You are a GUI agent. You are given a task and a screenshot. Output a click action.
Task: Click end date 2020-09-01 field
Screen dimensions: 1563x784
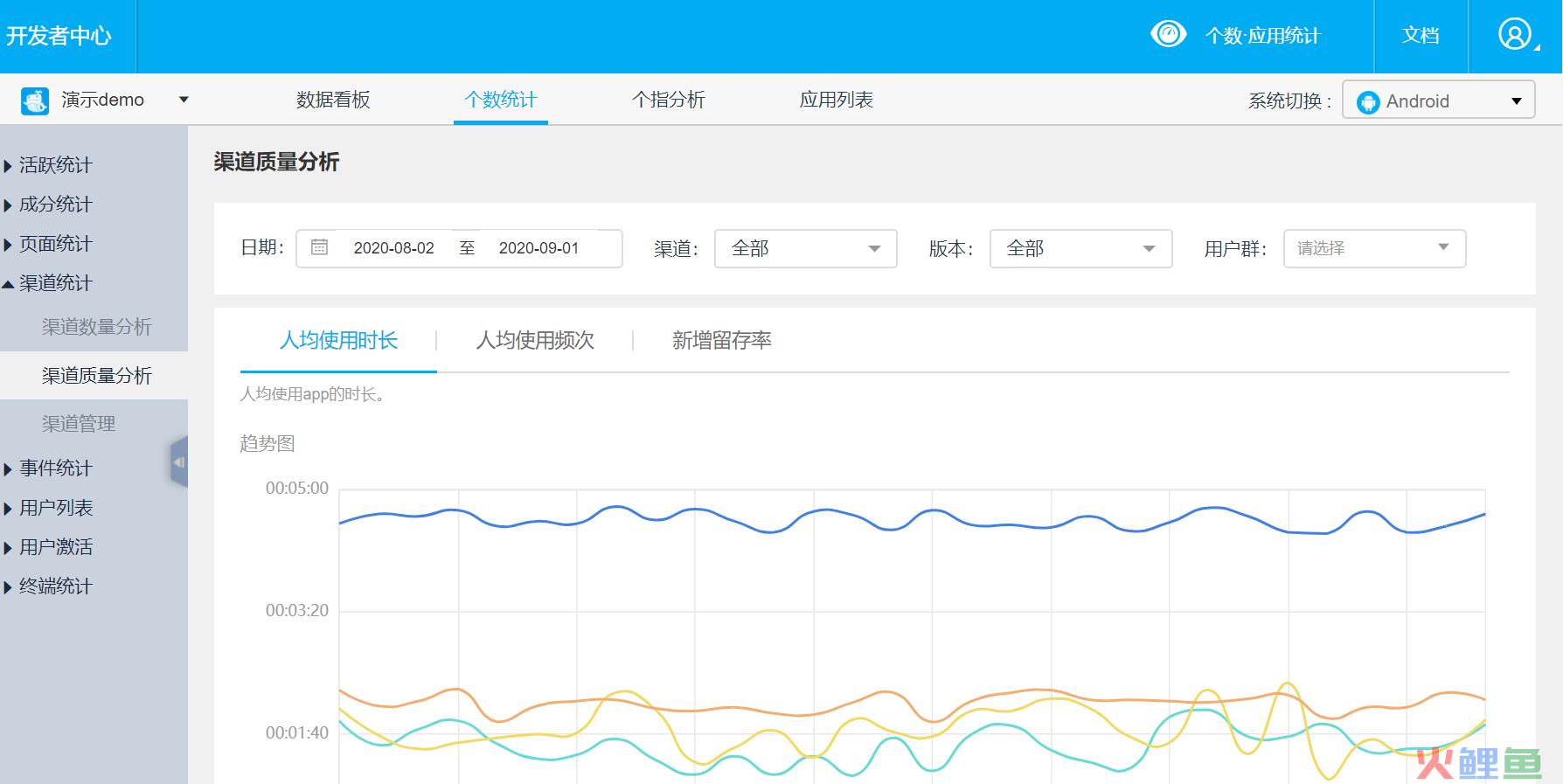point(538,248)
